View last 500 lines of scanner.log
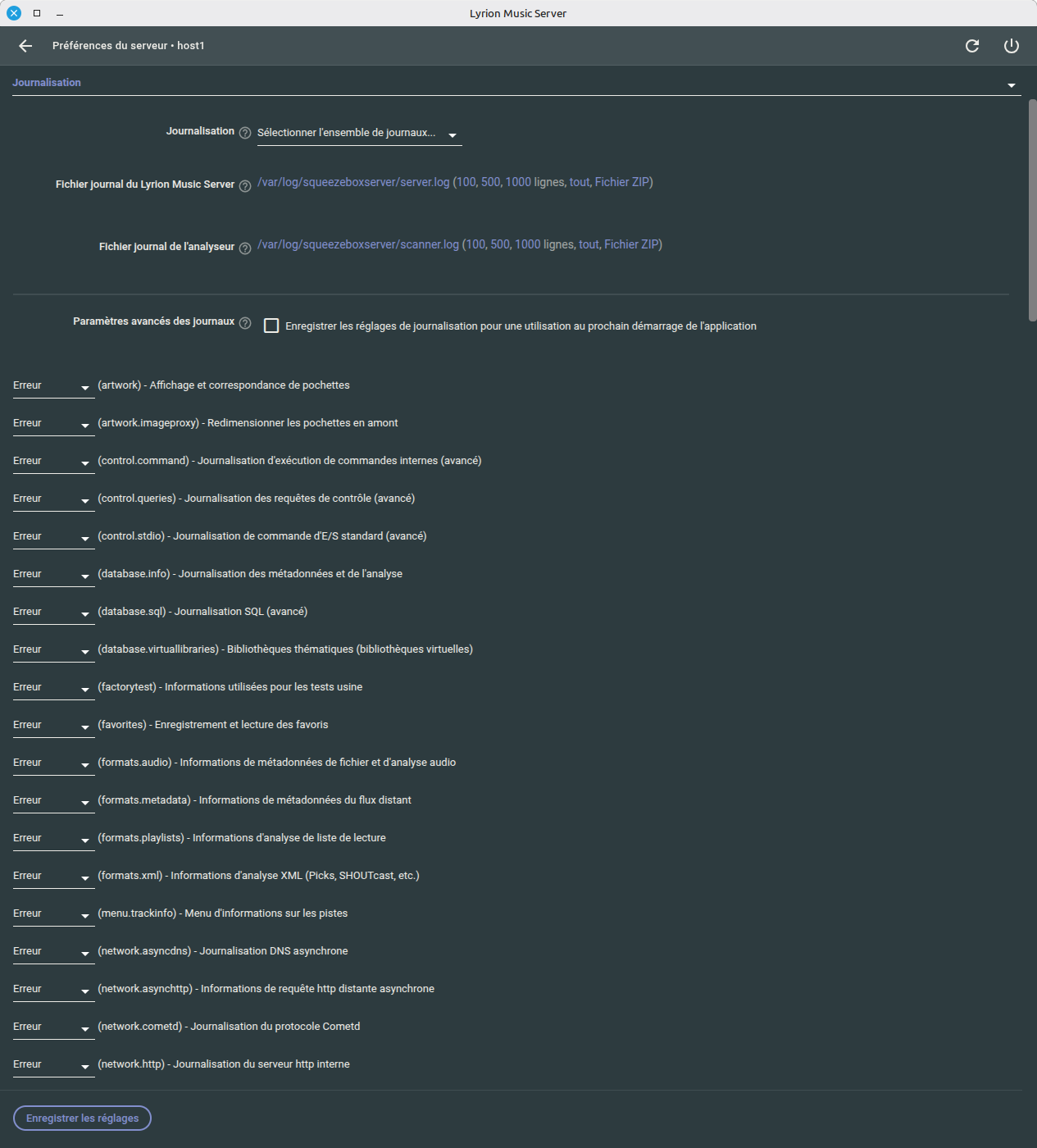1037x1148 pixels. [x=501, y=244]
